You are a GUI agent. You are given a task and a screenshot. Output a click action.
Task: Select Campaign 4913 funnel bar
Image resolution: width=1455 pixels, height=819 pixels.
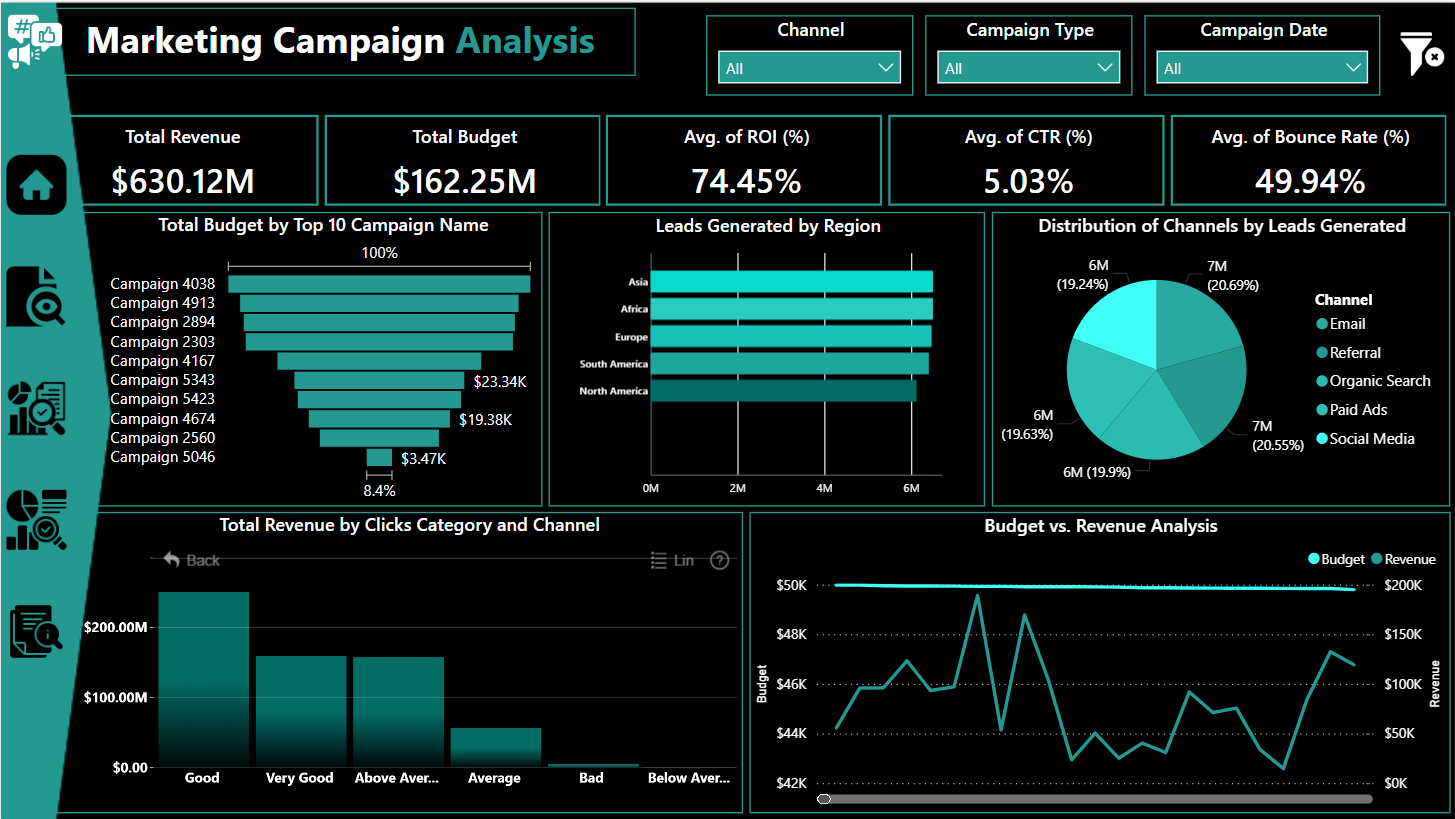coord(379,303)
